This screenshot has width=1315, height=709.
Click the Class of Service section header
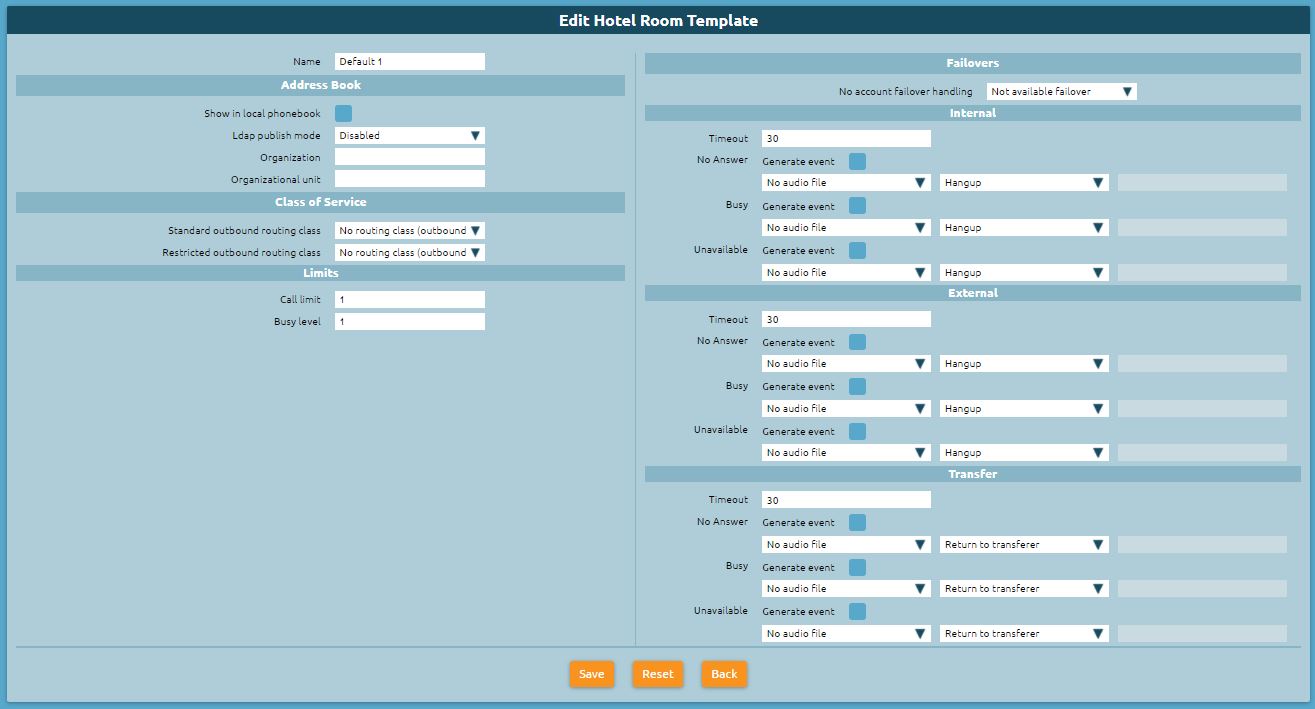point(320,202)
